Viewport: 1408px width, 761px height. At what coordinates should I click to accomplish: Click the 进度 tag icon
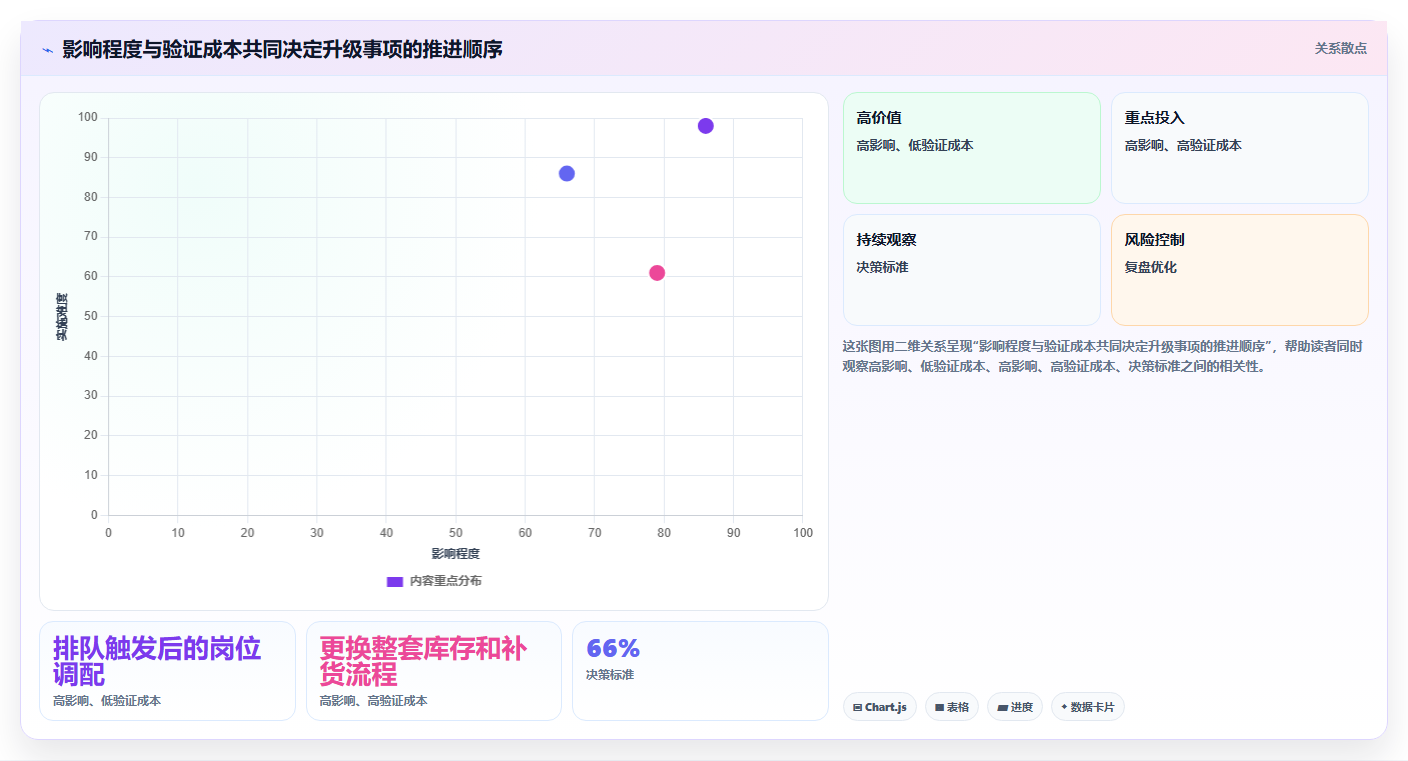pyautogui.click(x=1002, y=707)
